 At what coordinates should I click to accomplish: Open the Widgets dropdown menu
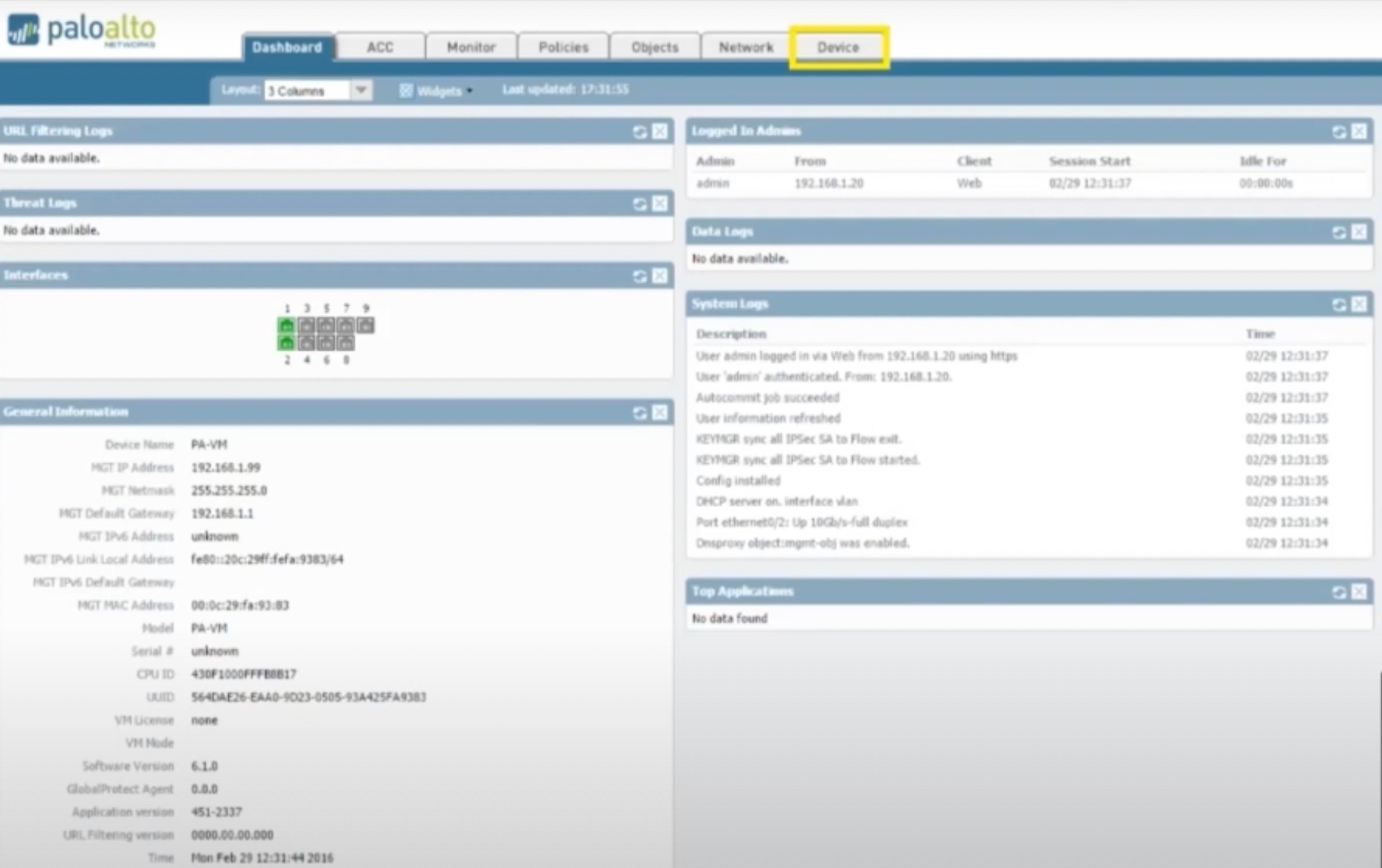point(436,91)
